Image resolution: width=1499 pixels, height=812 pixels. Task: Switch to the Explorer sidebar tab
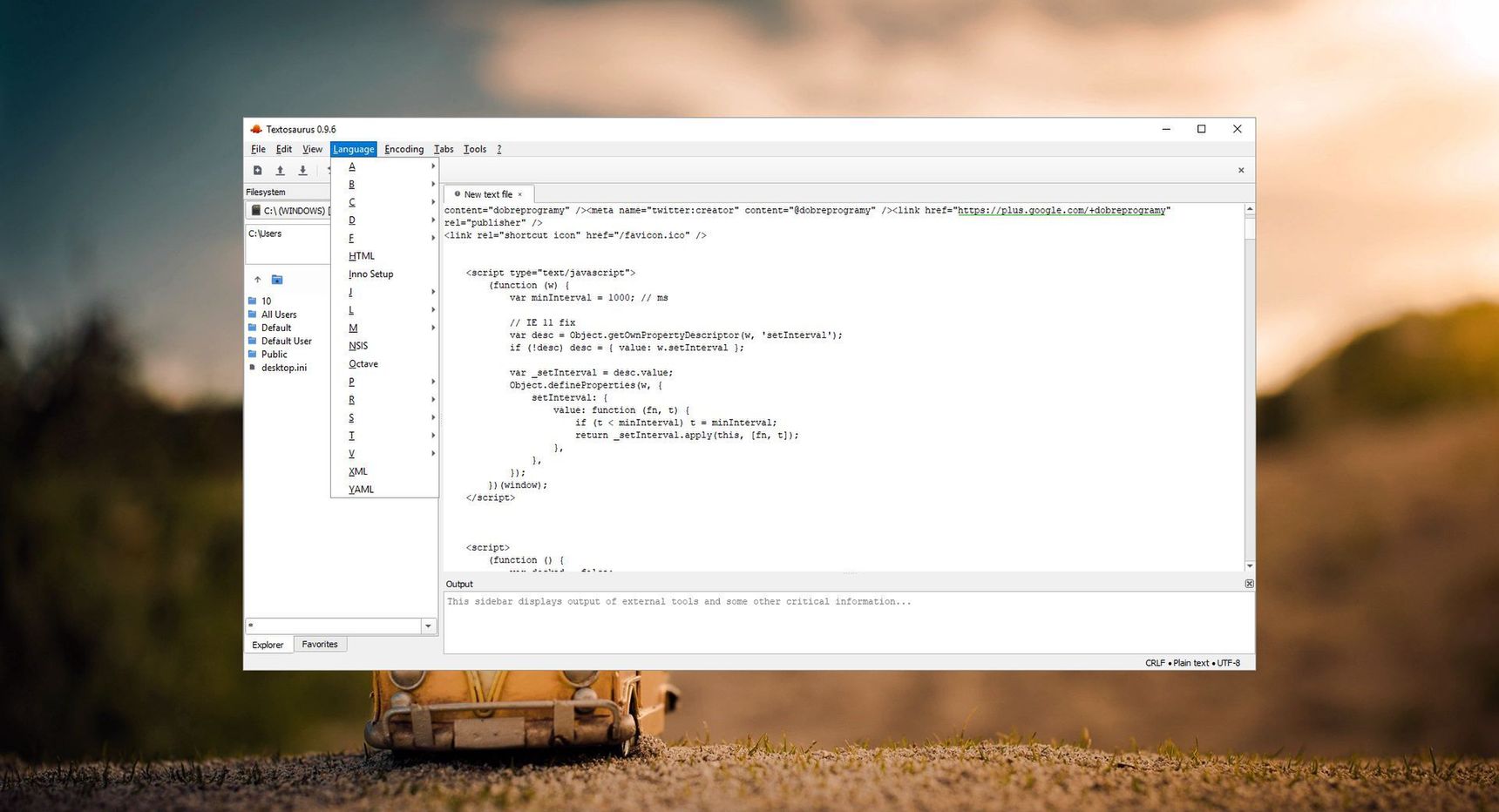point(268,645)
